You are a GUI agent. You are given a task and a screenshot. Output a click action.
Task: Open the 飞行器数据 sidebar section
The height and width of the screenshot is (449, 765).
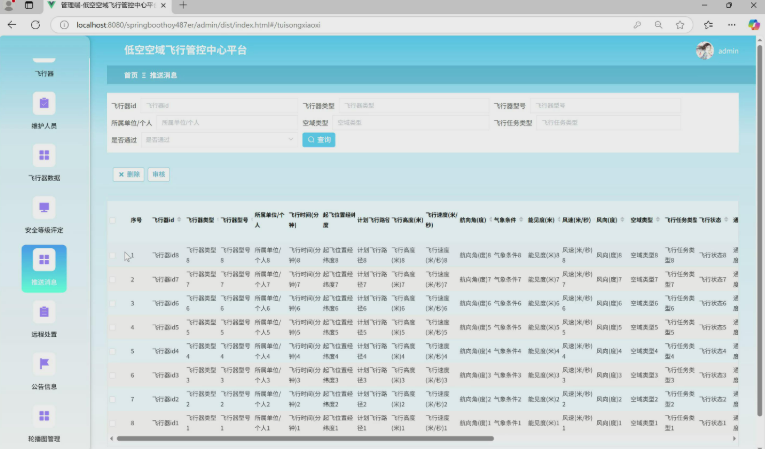pyautogui.click(x=44, y=162)
